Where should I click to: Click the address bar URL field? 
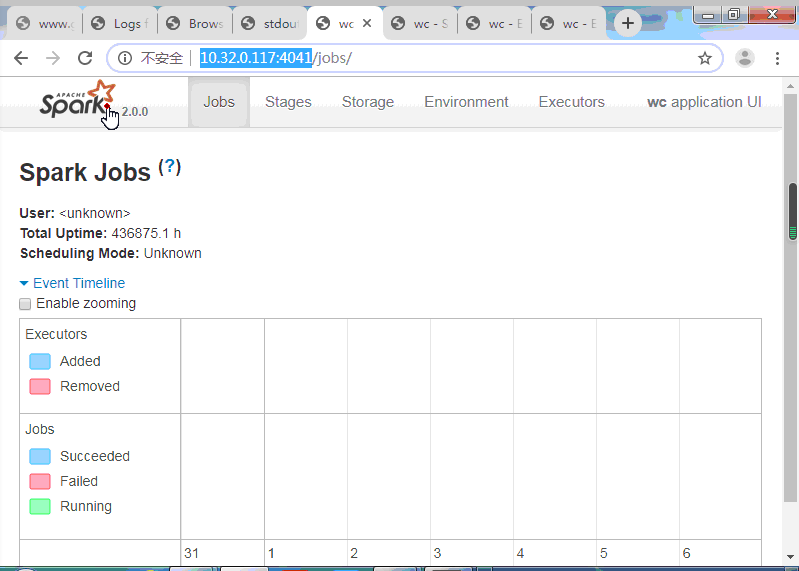point(450,59)
